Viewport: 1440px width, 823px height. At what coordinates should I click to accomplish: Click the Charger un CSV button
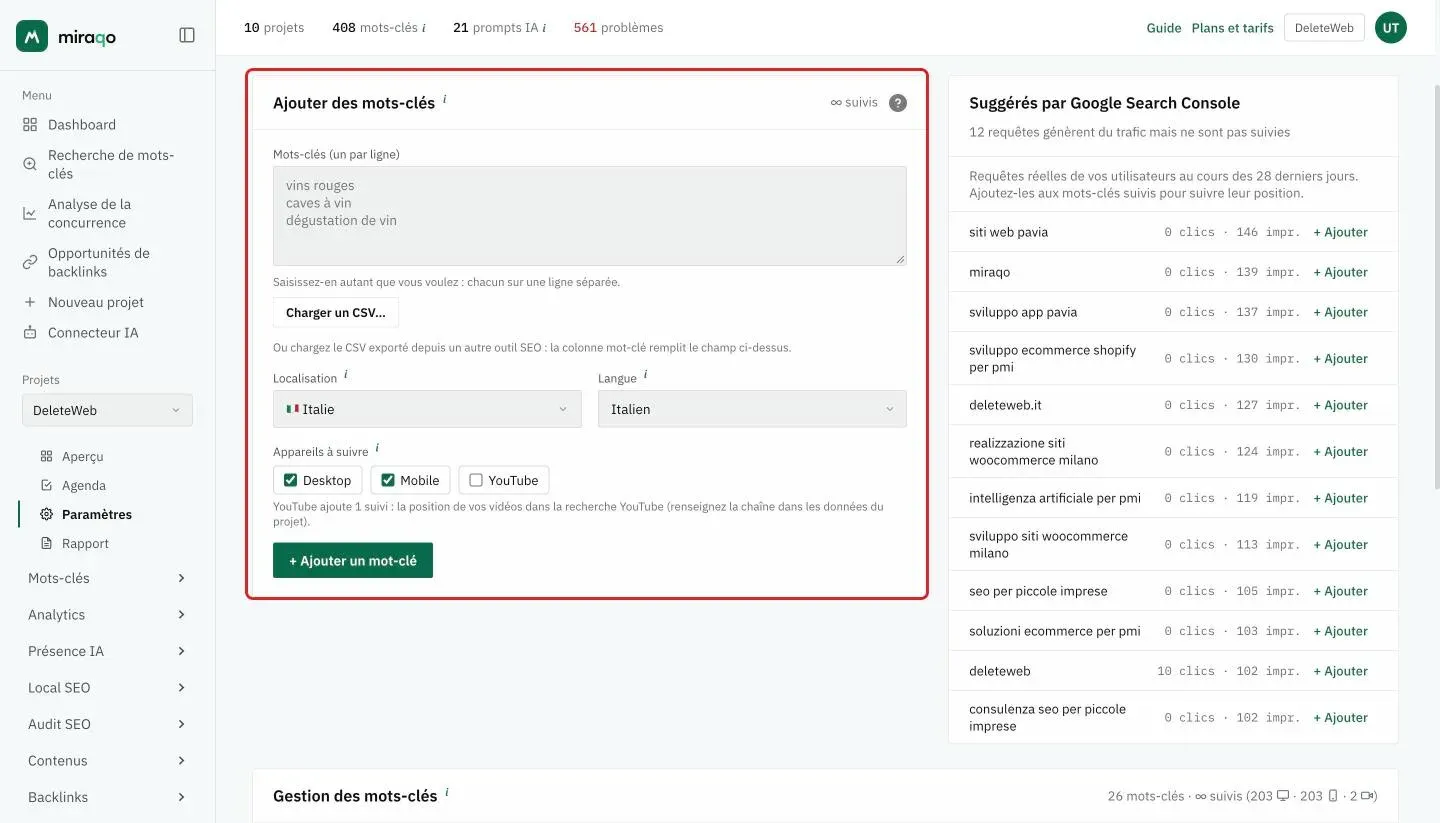tap(336, 312)
